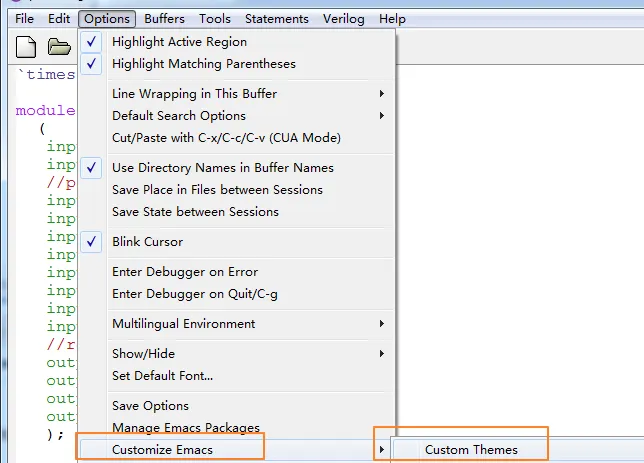Enable Enter Debugger on Error

[x=184, y=272]
